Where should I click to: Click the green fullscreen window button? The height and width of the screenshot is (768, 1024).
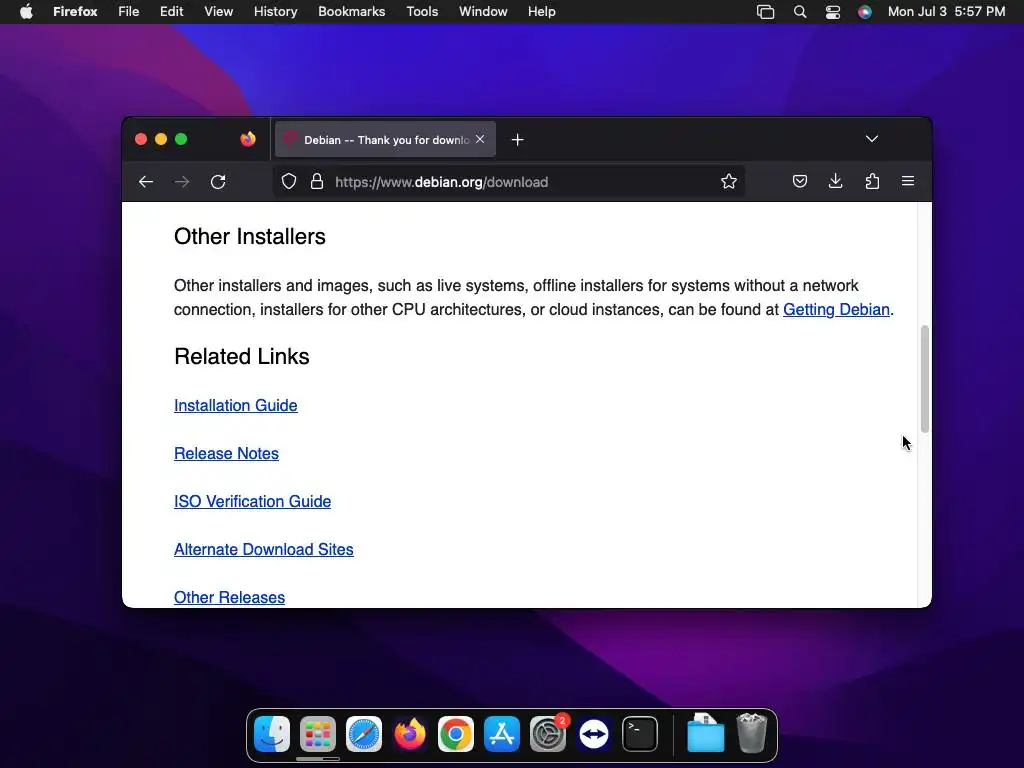point(181,139)
